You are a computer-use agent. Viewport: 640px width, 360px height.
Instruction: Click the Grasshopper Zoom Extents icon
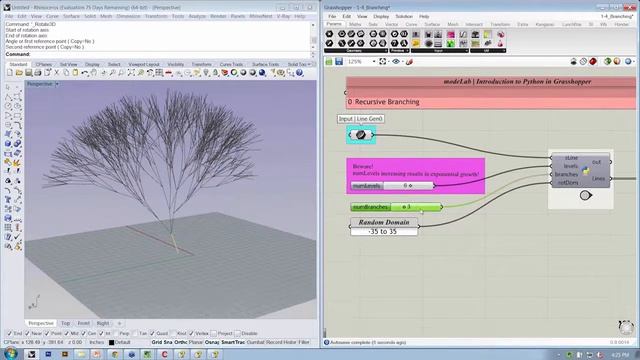pos(382,62)
